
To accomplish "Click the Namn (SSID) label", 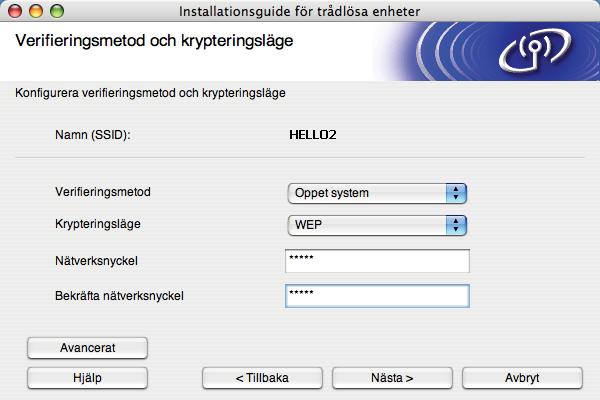I will pyautogui.click(x=93, y=135).
